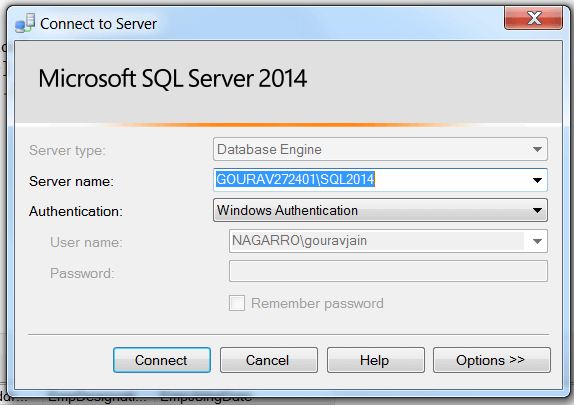Screen dimensions: 574x405
Task: Open the Help button
Action: 376,360
